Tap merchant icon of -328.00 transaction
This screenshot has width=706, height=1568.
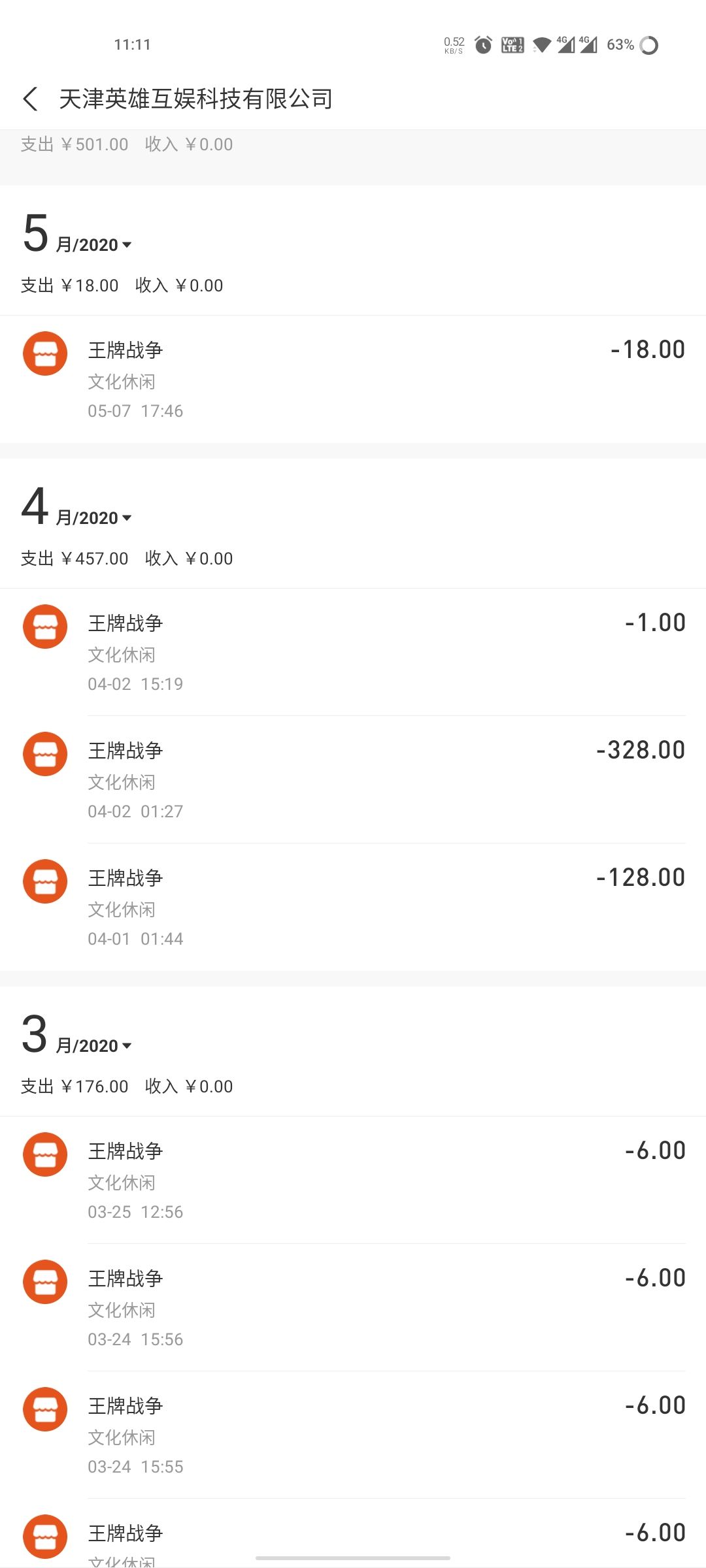[45, 754]
